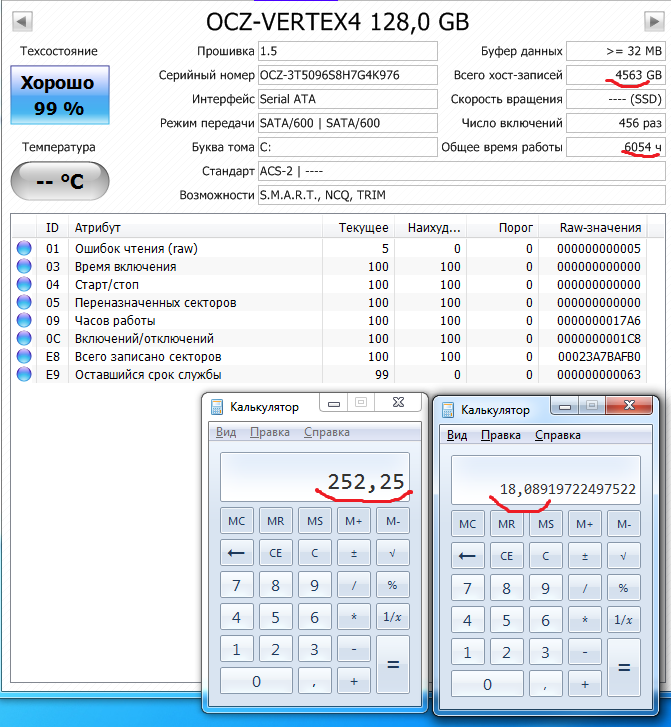This screenshot has height=727, width=671.
Task: Click the temperature -- °C indicator
Action: point(60,181)
